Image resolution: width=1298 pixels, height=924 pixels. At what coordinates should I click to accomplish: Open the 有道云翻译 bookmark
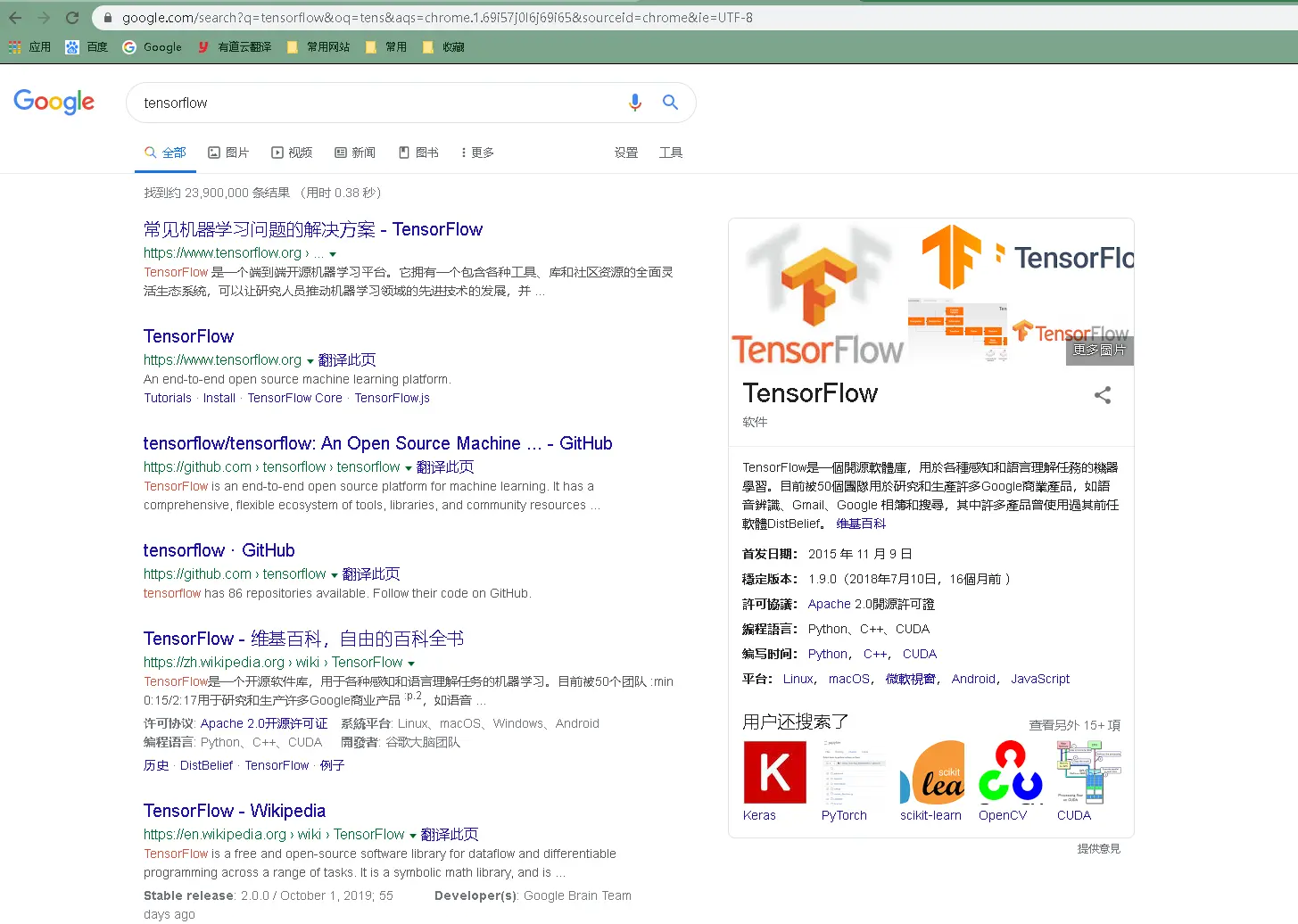coord(235,47)
